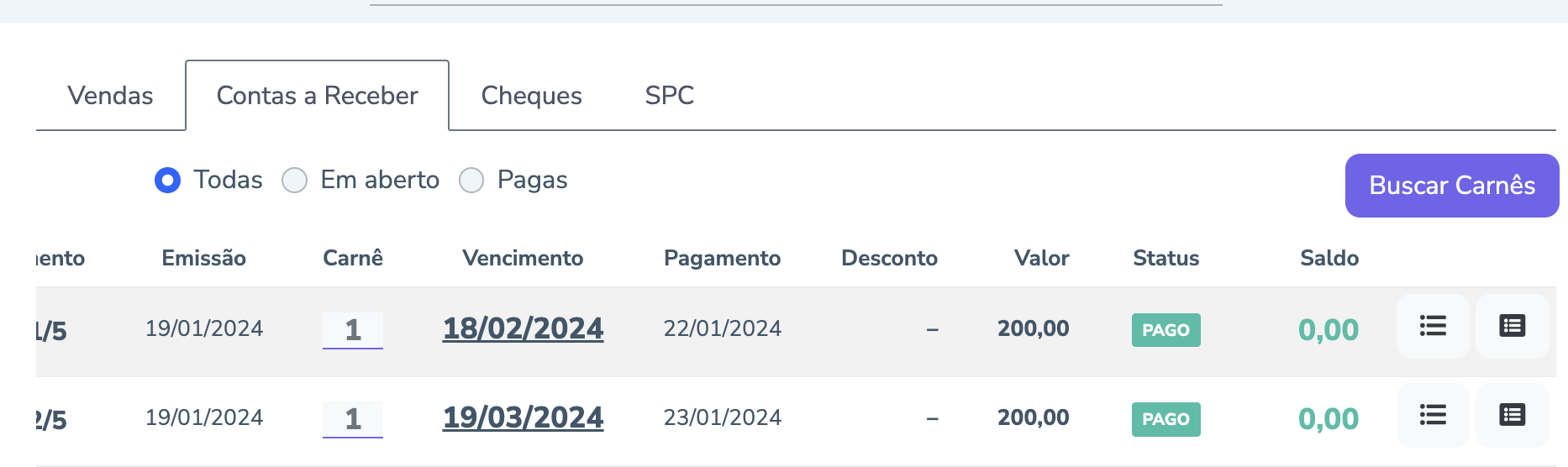
Task: Switch to the Cheques tab
Action: point(531,96)
